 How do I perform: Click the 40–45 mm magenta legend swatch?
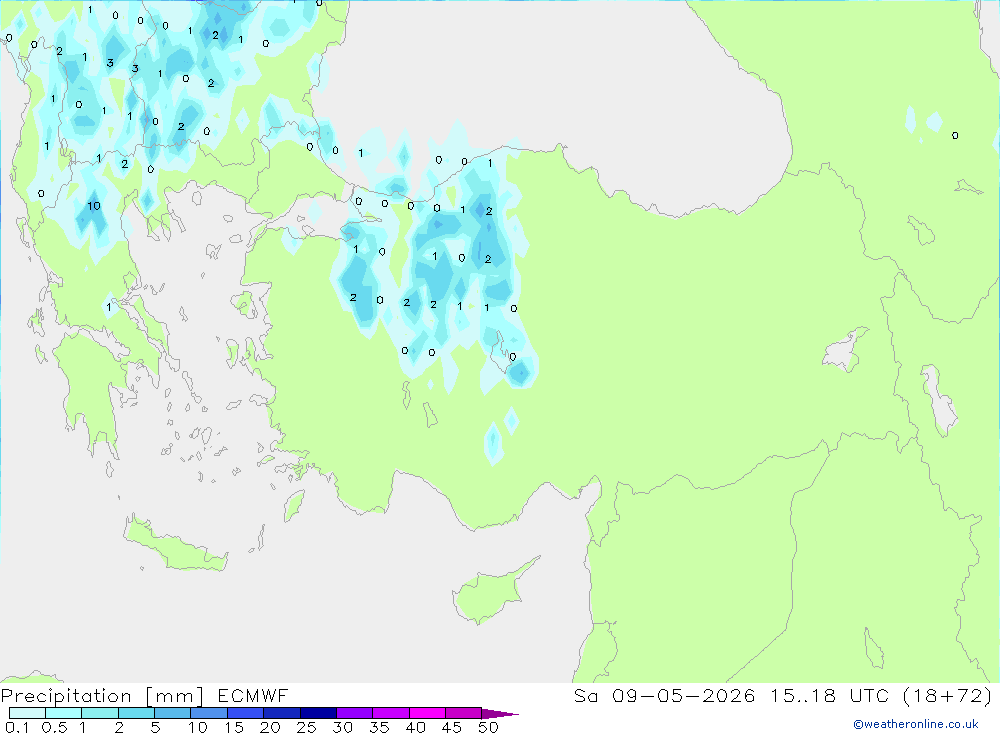click(x=427, y=713)
